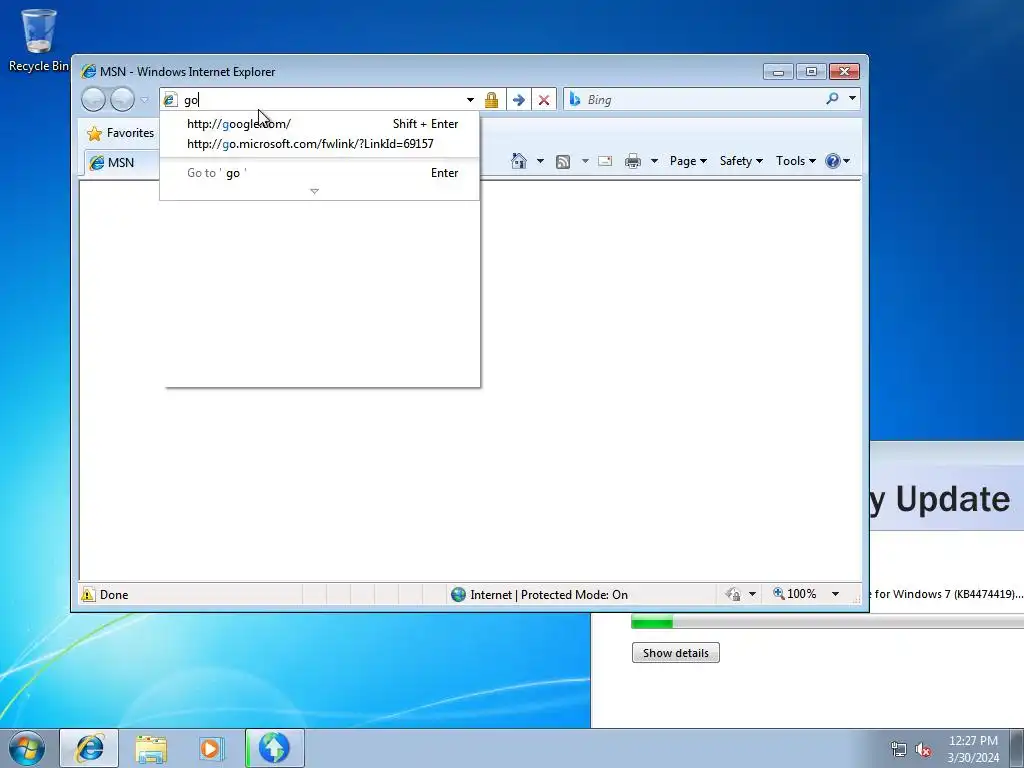Image resolution: width=1024 pixels, height=768 pixels.
Task: Open Windows Explorer taskbar icon
Action: click(x=151, y=748)
